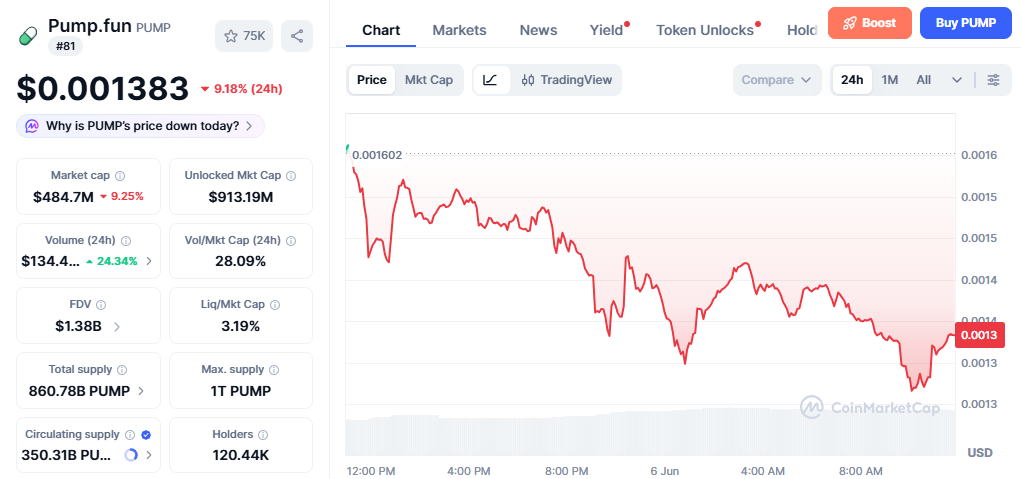Switch to TradingView candlestick chart
1021x479 pixels.
pos(566,80)
